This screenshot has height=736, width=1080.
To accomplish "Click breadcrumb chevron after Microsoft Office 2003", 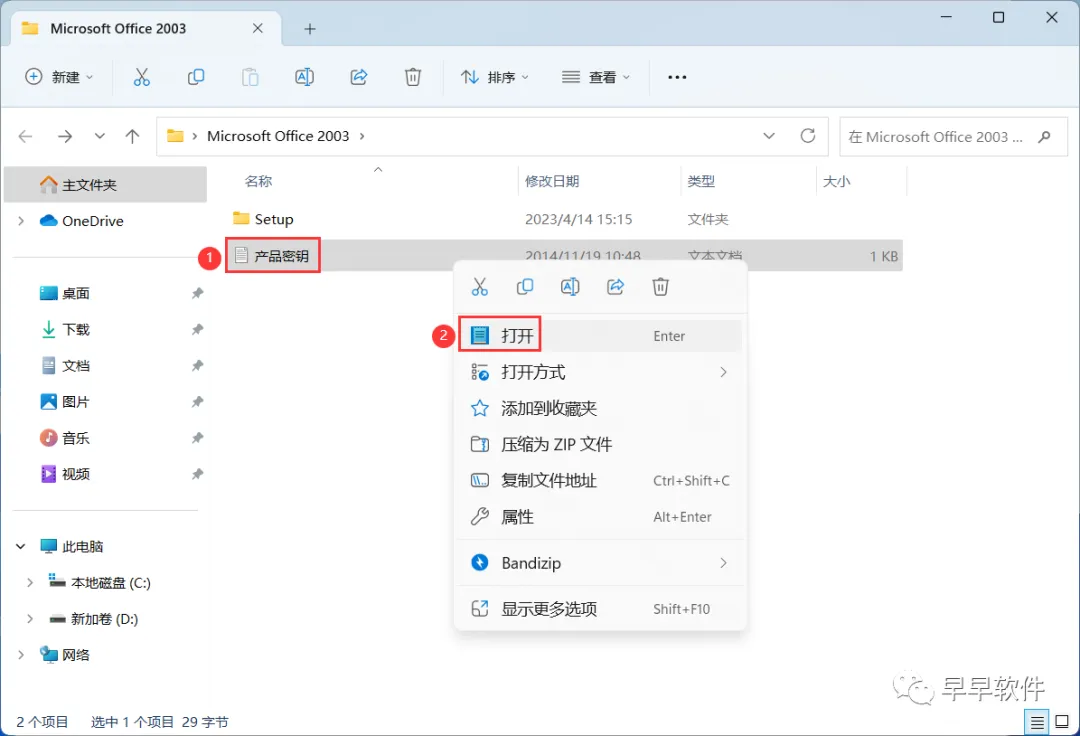I will point(362,136).
